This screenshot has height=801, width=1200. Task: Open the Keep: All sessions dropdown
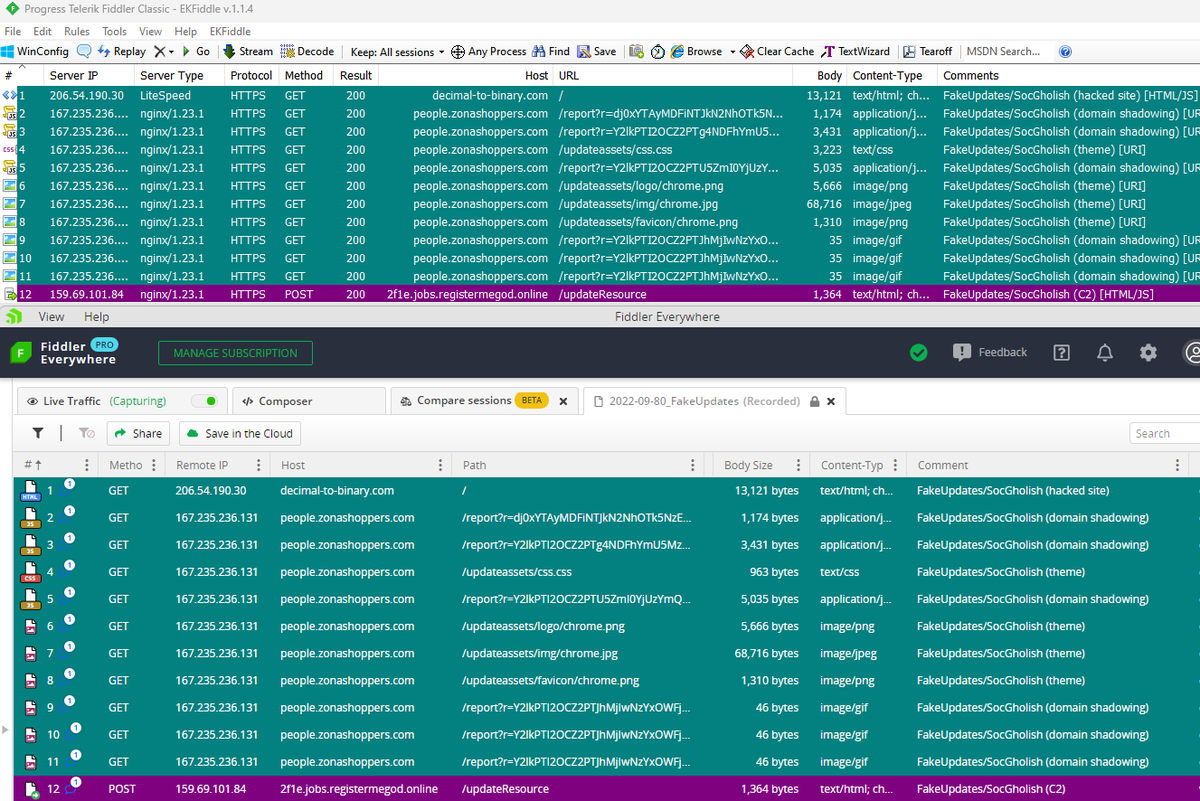coord(398,51)
